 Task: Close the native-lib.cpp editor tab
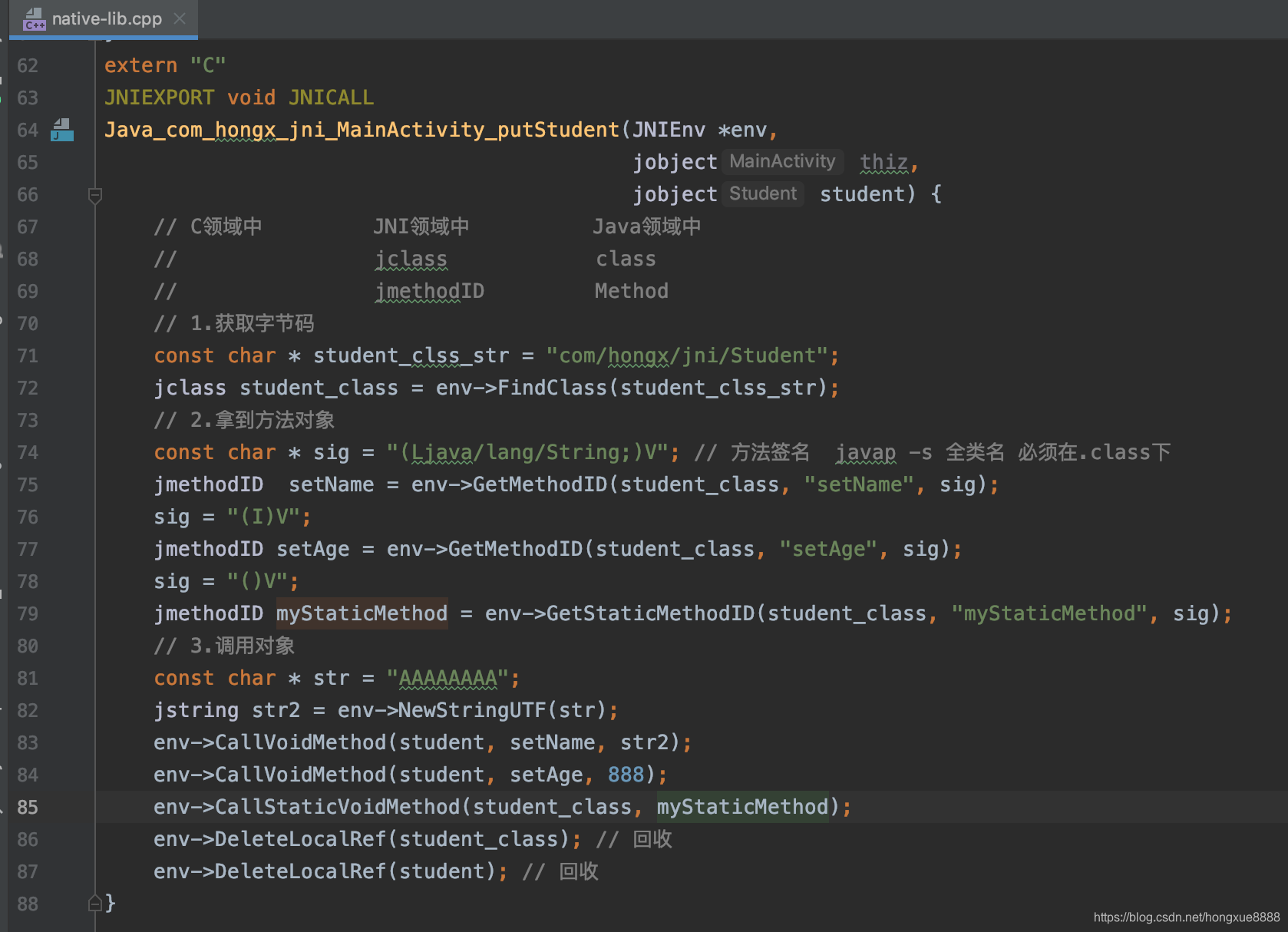pos(180,18)
